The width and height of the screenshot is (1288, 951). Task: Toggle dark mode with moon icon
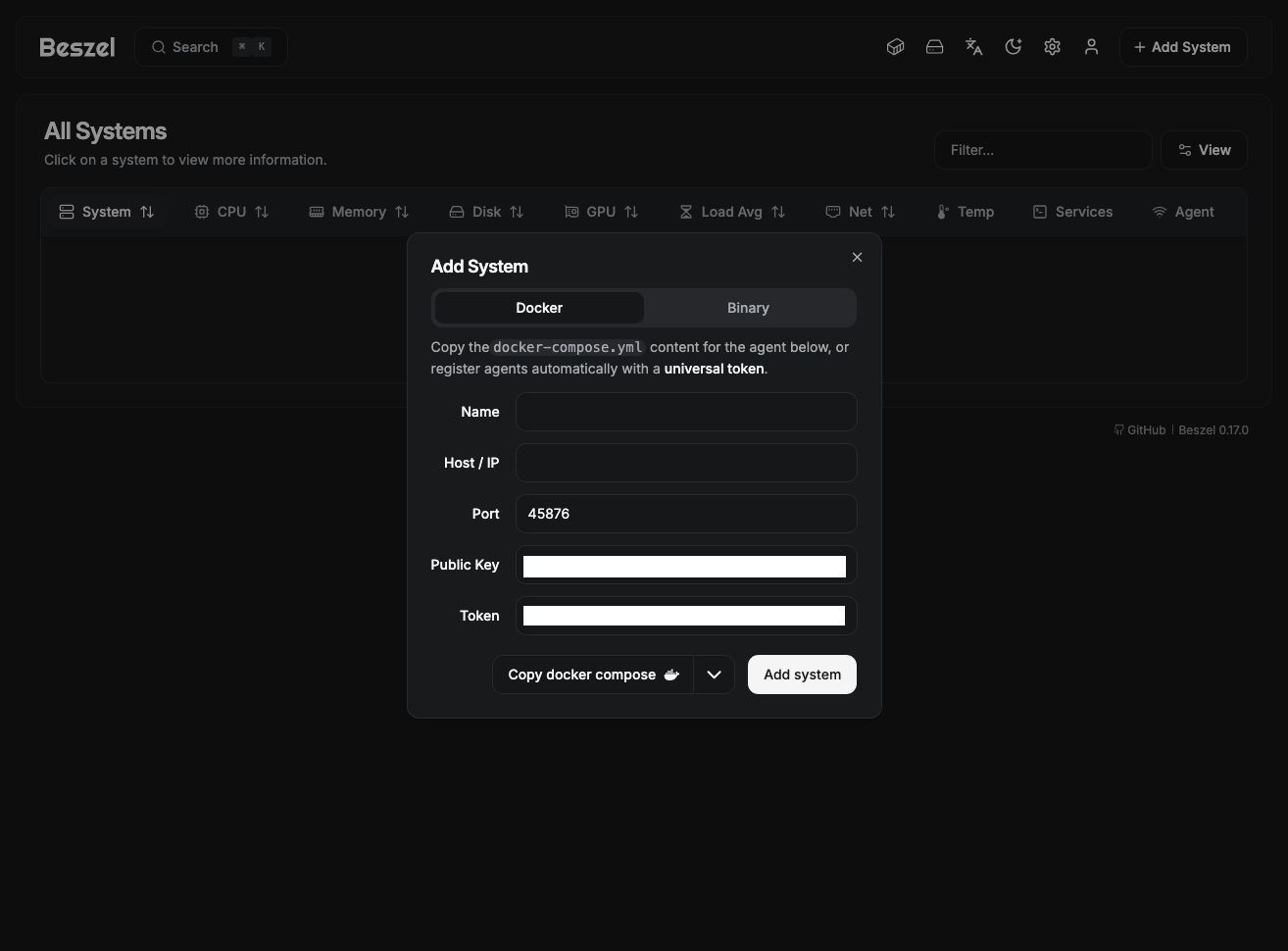[1013, 47]
